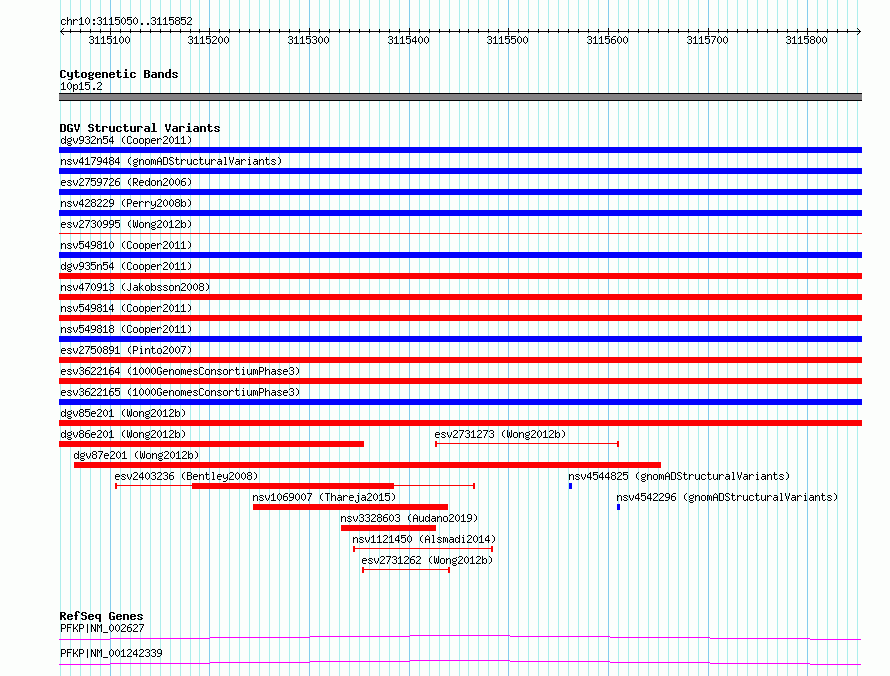Viewport: 890px width, 676px height.
Task: Click the red bar for dgv86e201
Action: [212, 444]
